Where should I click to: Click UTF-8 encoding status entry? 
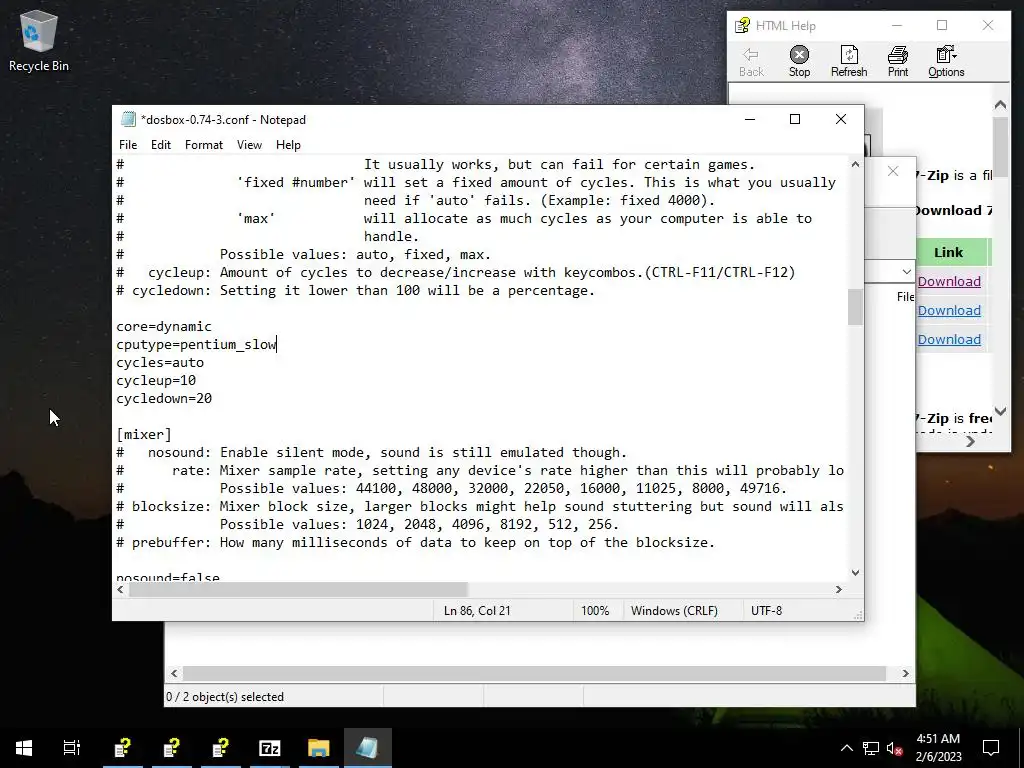tap(766, 611)
